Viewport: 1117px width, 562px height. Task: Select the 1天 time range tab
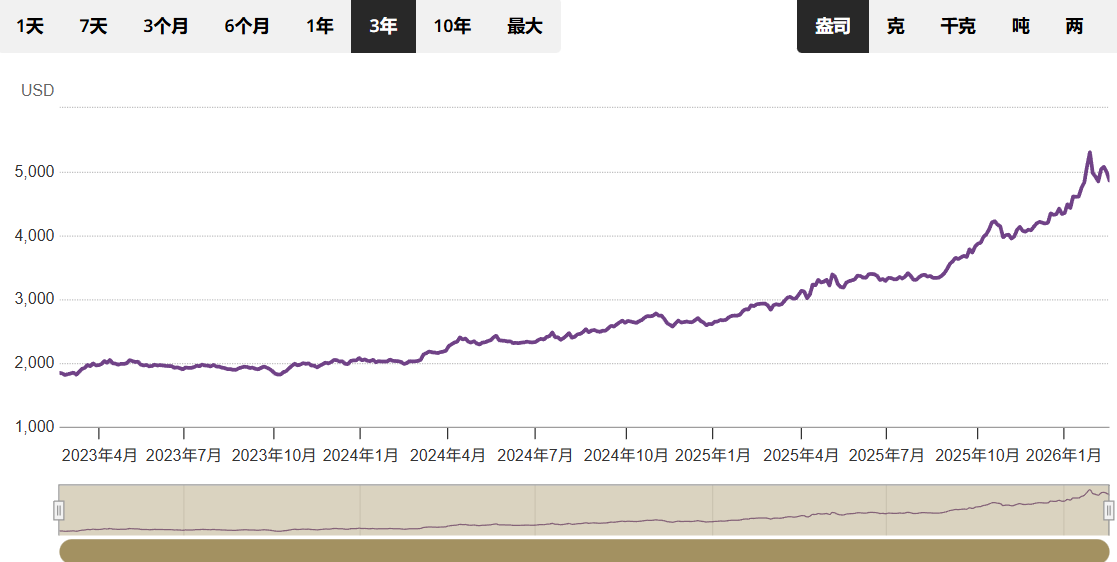(x=31, y=26)
